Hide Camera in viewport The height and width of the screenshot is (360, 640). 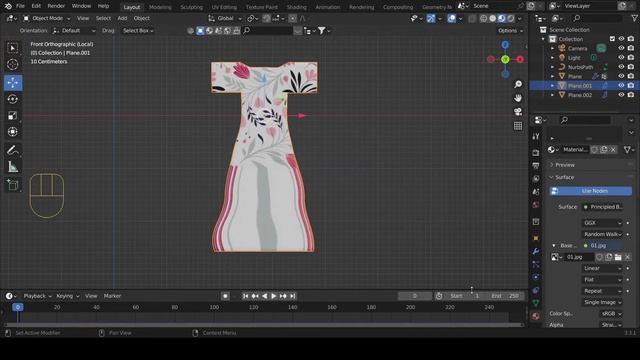point(621,48)
